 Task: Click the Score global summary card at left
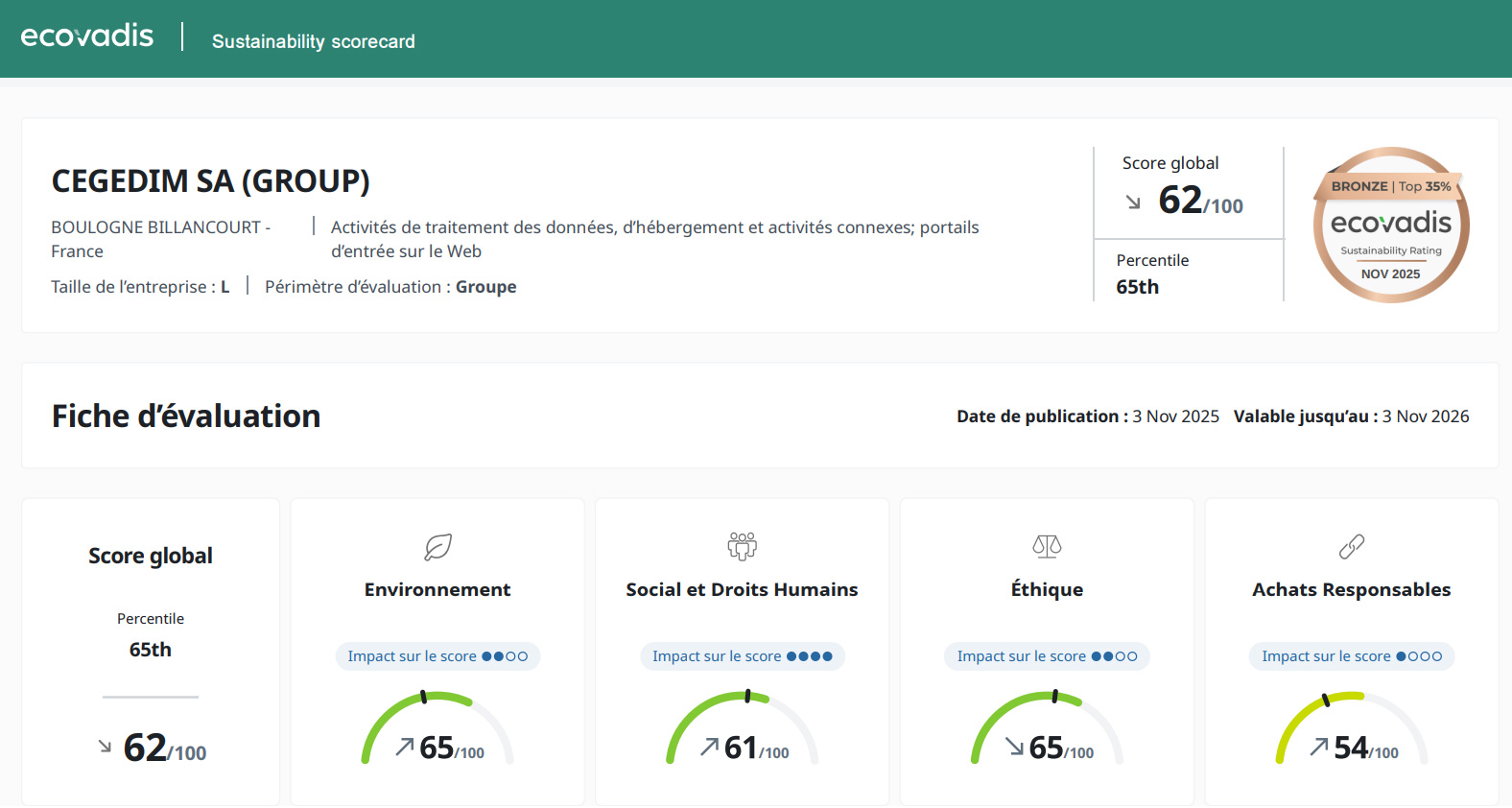151,652
